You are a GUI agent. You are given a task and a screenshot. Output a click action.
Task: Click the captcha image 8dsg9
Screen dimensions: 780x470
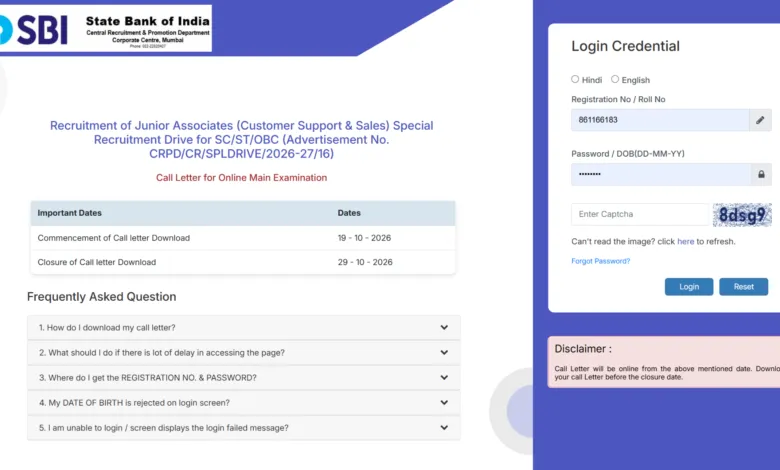[742, 215]
